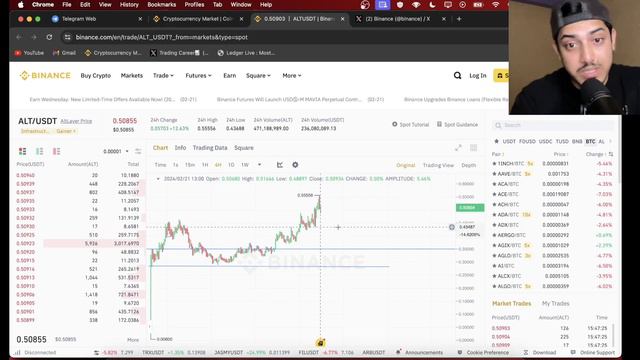
Task: Open the site search magnifier icon
Action: pyautogui.click(x=457, y=76)
